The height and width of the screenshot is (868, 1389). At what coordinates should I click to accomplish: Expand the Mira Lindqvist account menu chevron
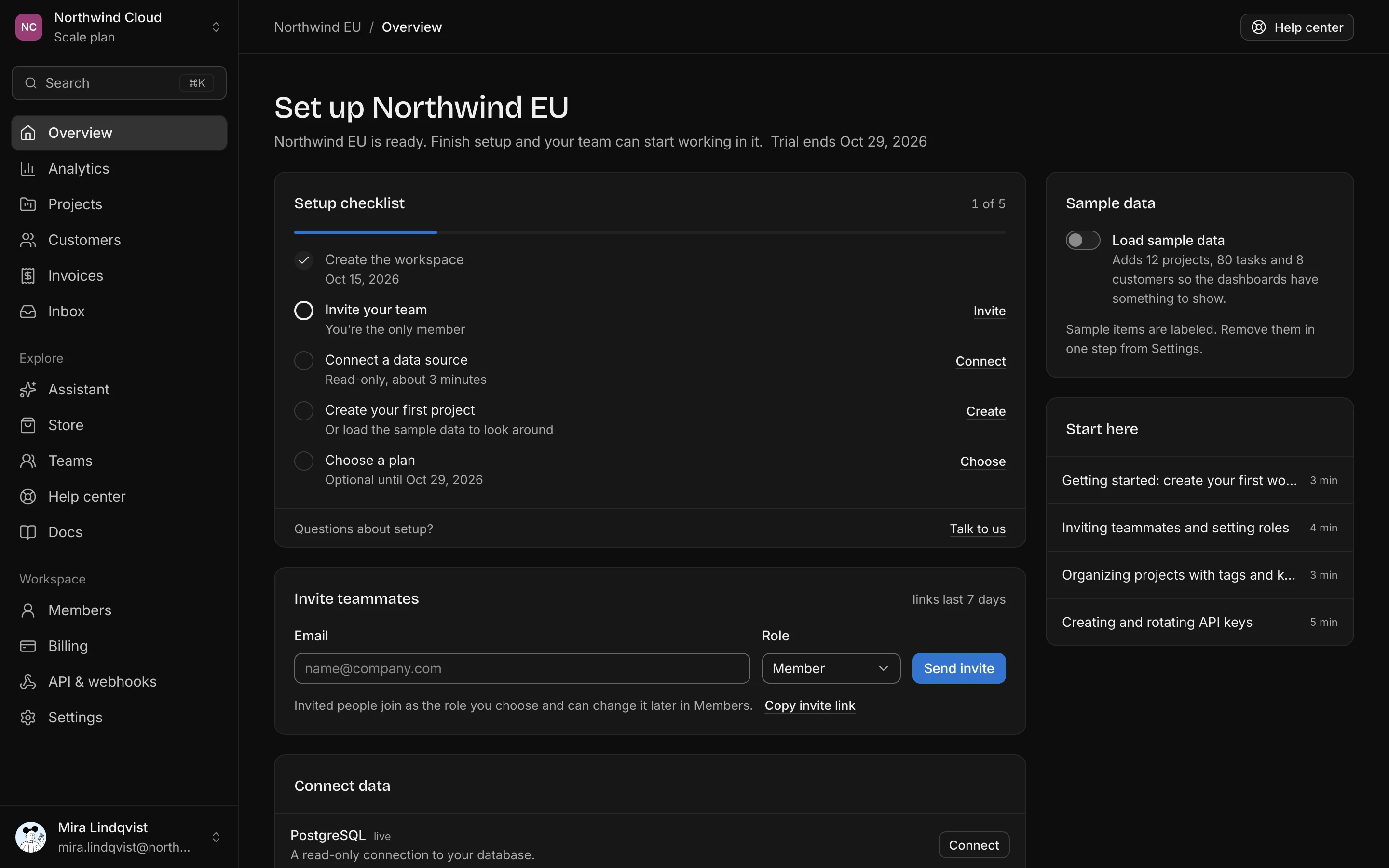tap(217, 837)
